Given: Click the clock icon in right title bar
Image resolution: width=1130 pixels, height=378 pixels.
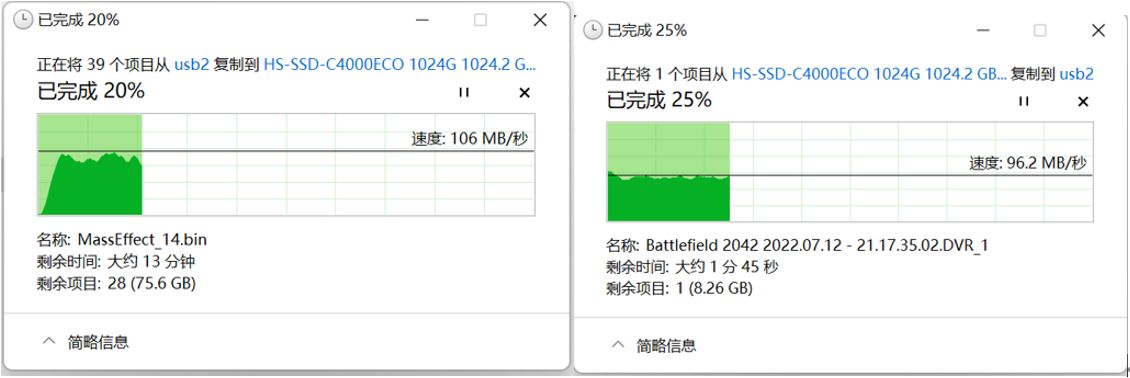Looking at the screenshot, I should coord(592,30).
